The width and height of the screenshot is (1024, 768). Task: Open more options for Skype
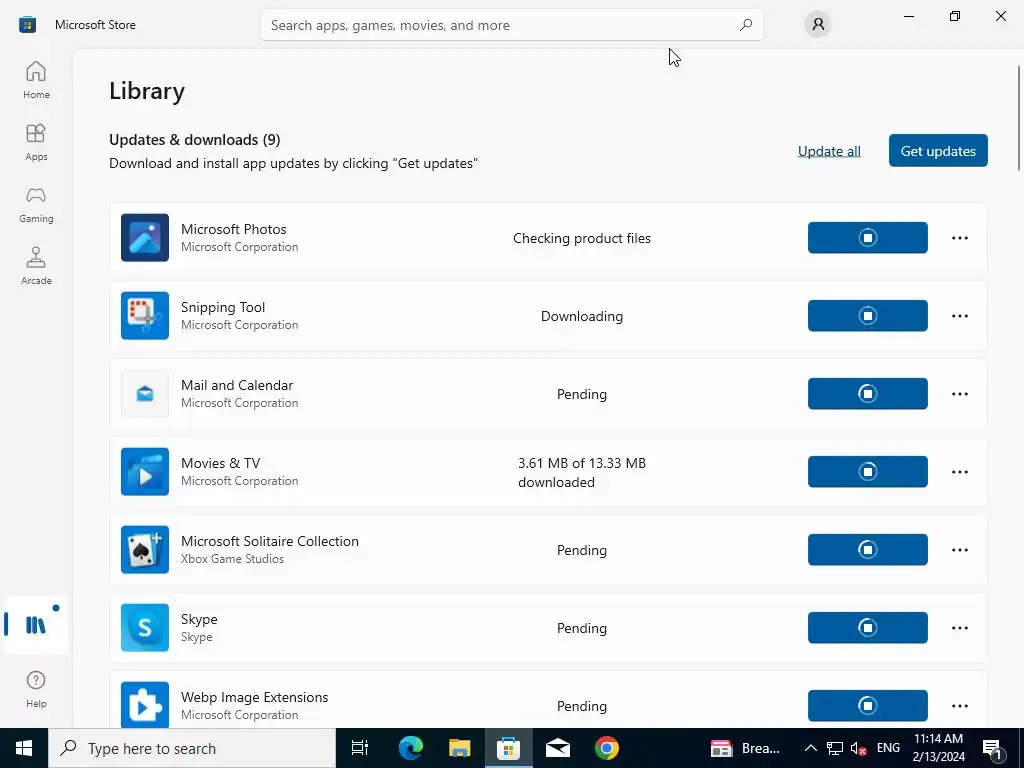(x=959, y=628)
